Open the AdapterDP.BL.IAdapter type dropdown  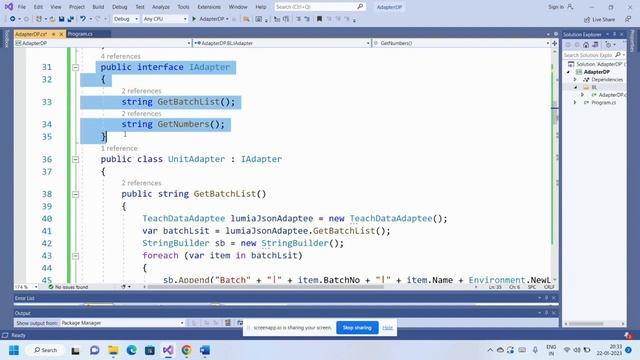click(282, 43)
